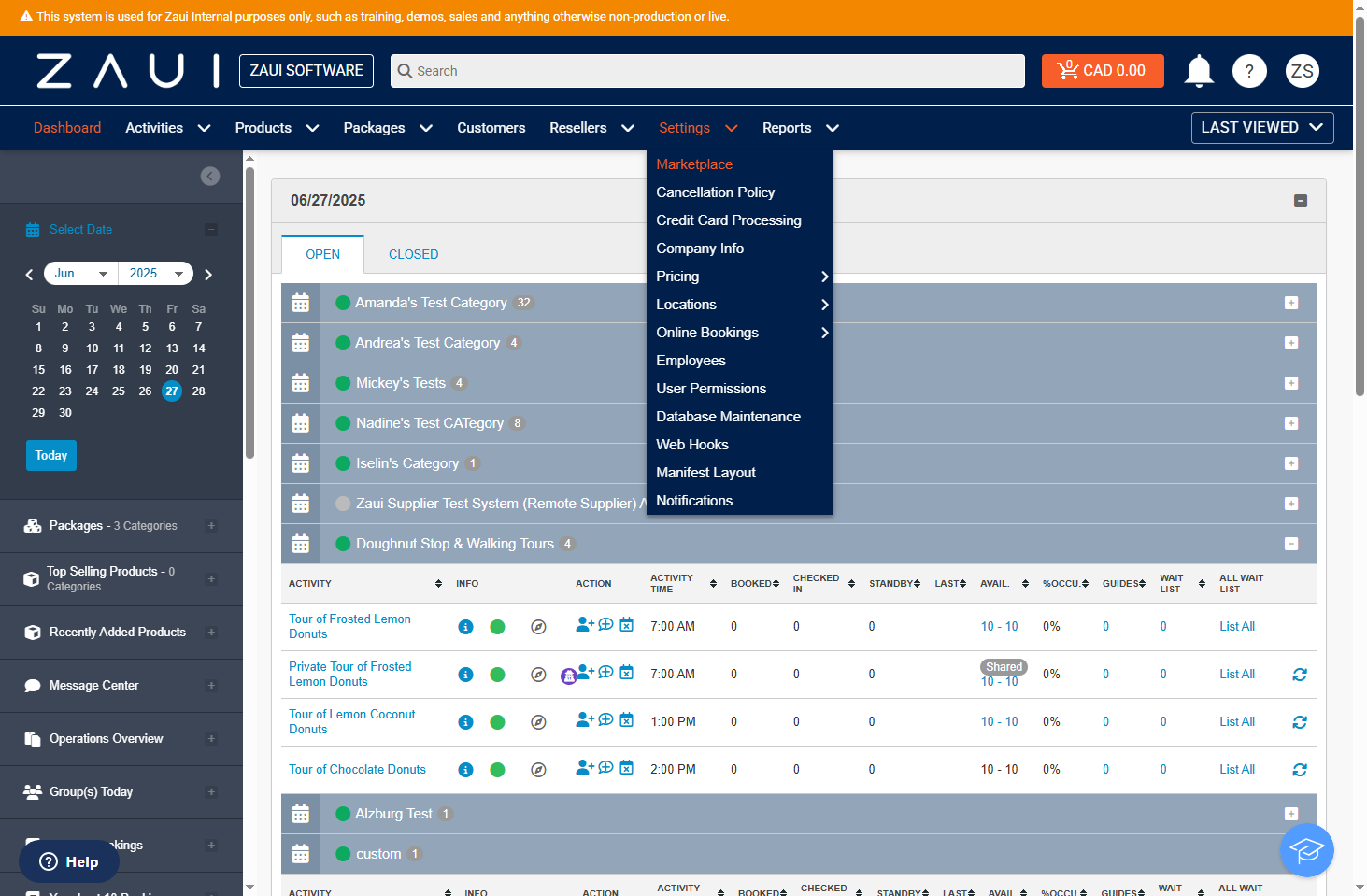
Task: Collapse the Select Date panel
Action: 211,230
